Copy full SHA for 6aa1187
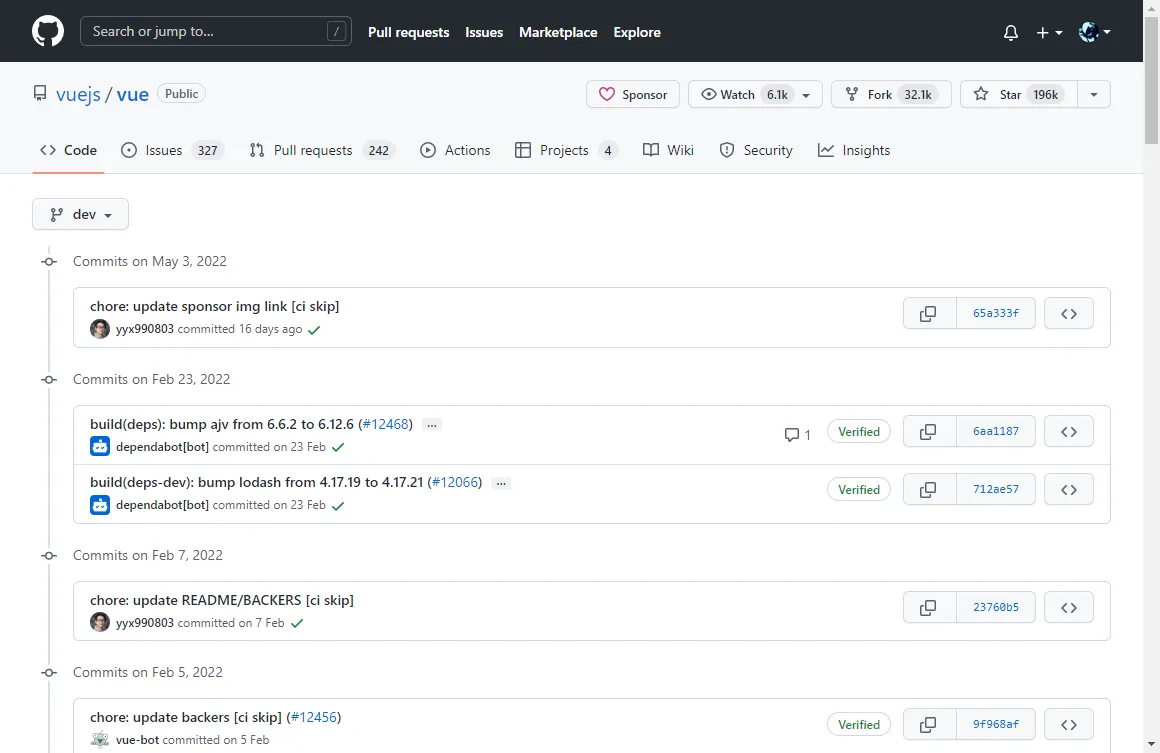The height and width of the screenshot is (753, 1160). 929,431
